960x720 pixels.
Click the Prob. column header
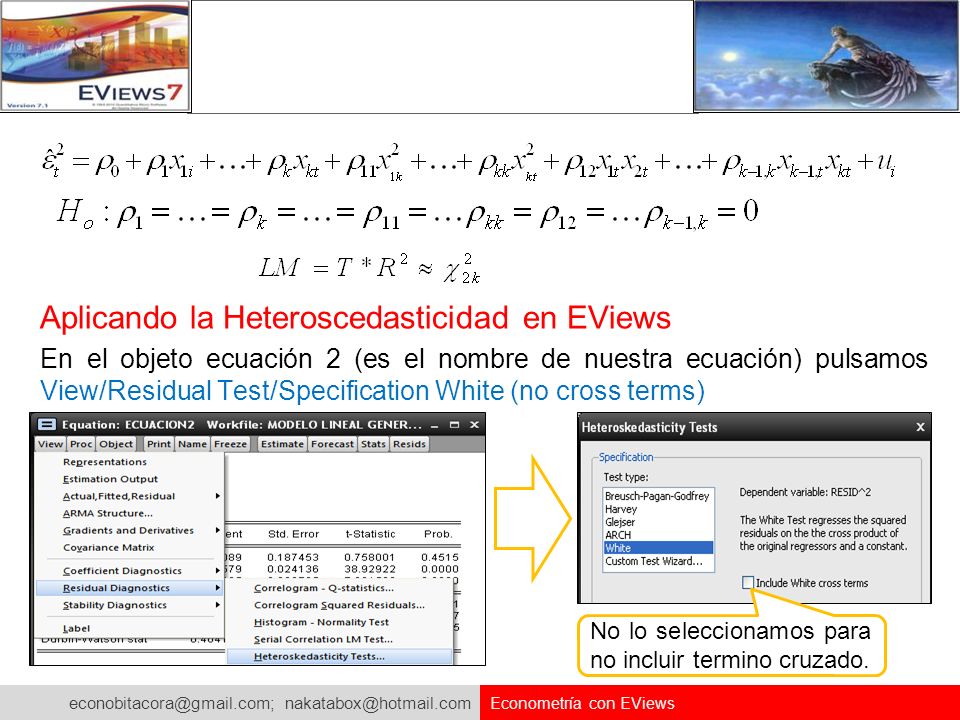pyautogui.click(x=438, y=534)
